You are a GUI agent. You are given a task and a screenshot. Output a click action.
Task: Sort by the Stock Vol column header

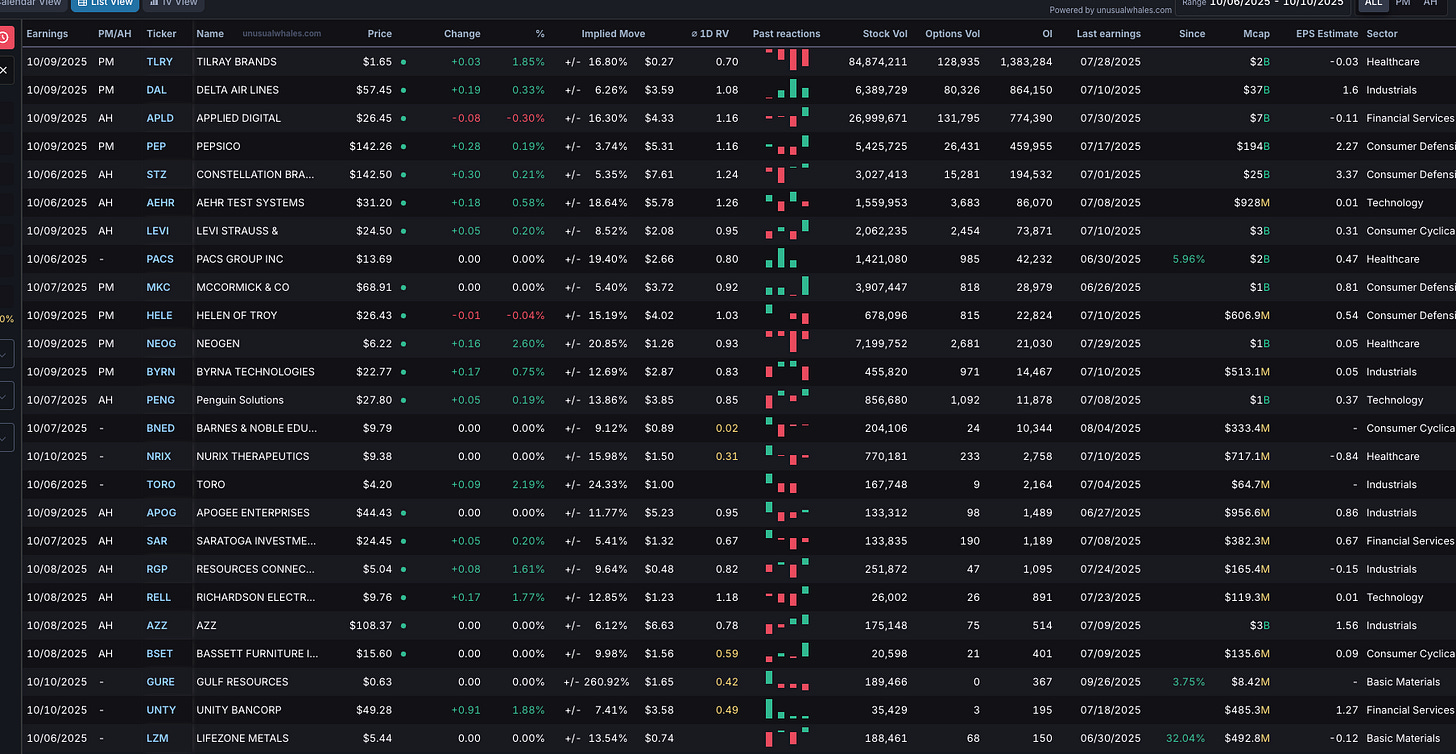coord(885,34)
